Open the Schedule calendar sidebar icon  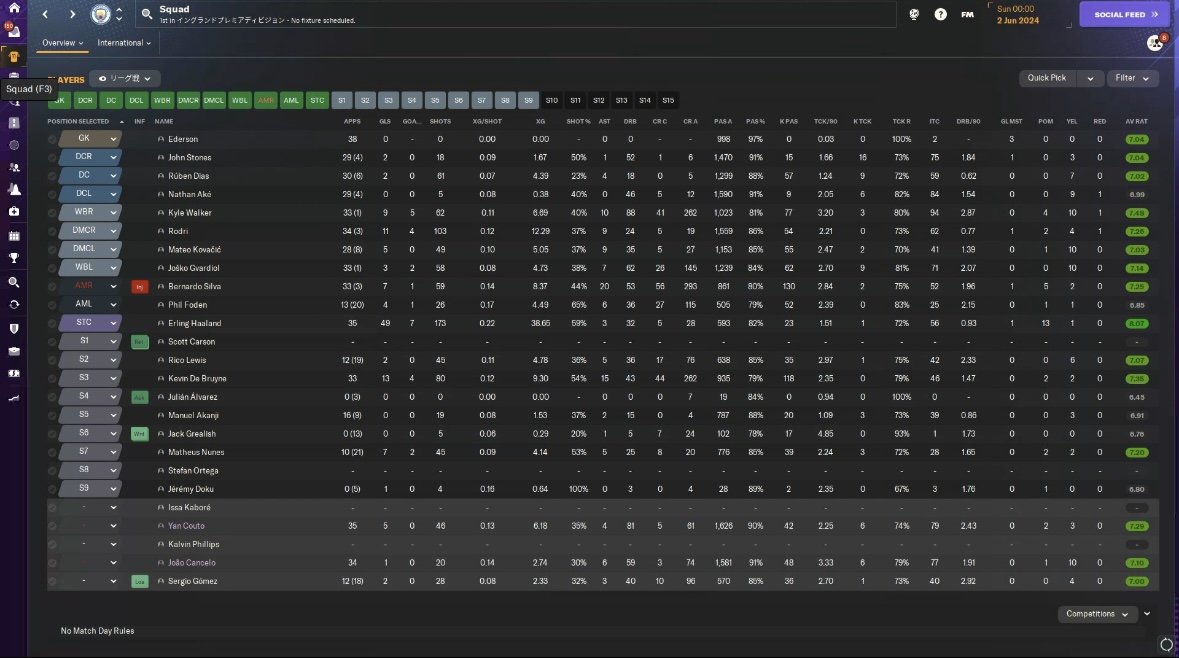point(14,235)
